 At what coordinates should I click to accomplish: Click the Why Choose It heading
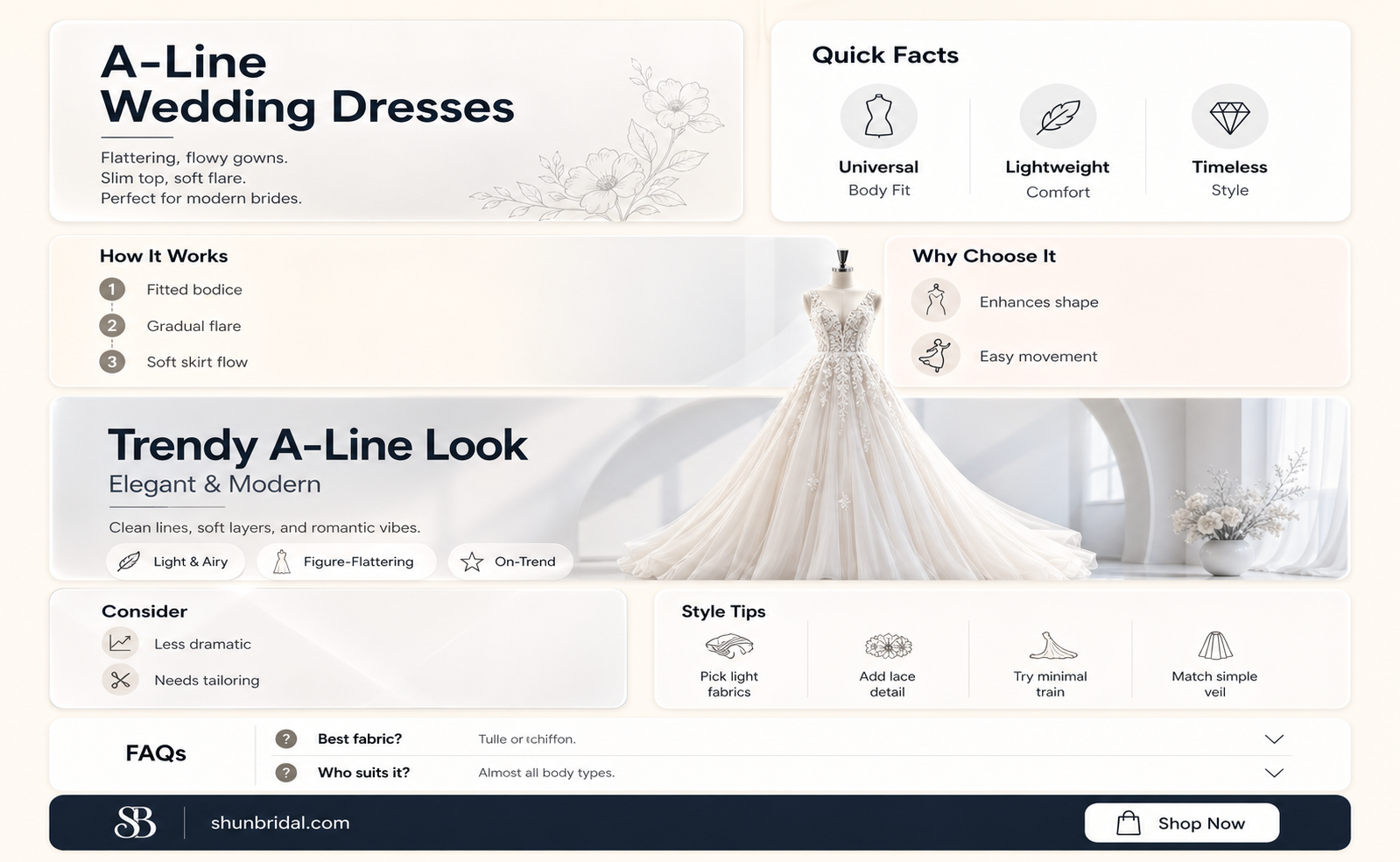(984, 256)
